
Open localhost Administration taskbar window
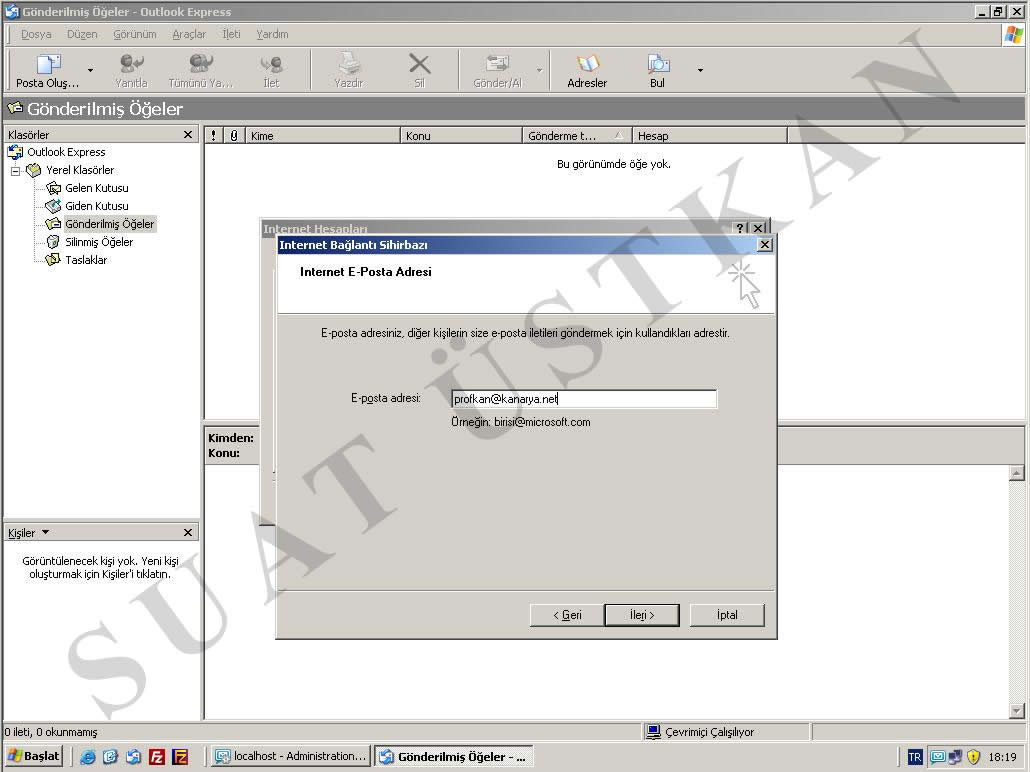[x=291, y=756]
